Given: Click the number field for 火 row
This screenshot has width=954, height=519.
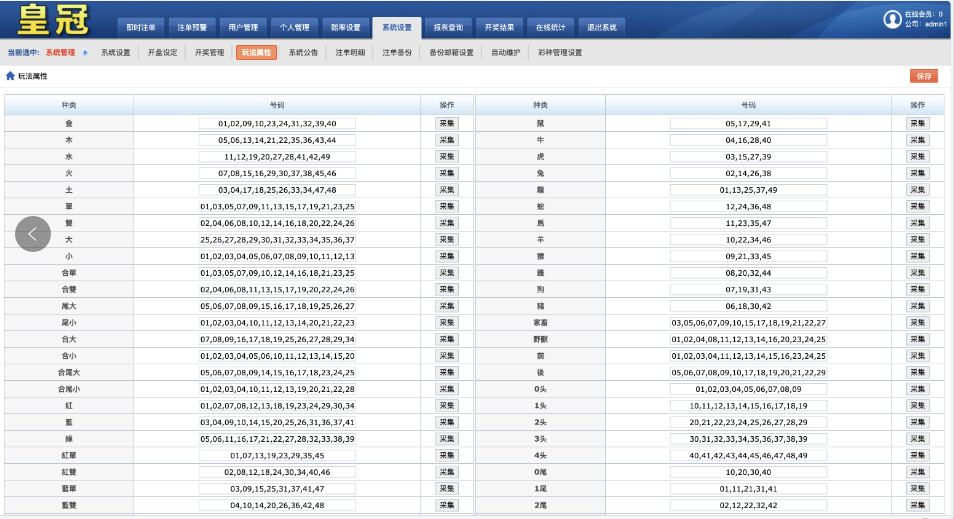Looking at the screenshot, I should (277, 173).
